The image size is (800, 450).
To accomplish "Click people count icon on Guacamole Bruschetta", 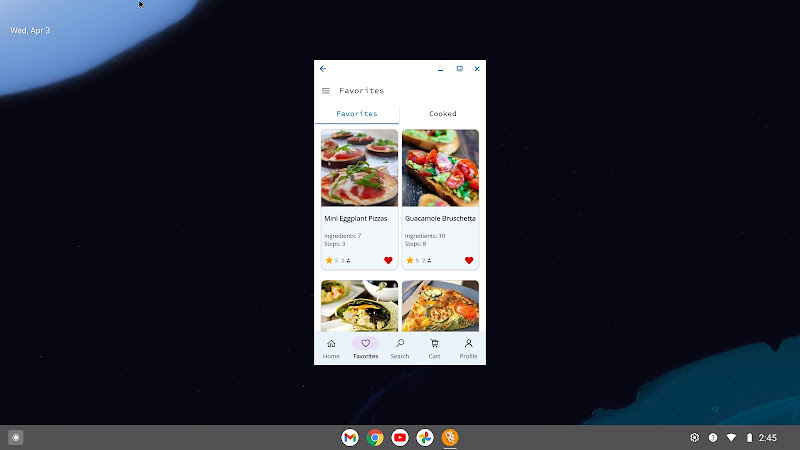I will 429,261.
